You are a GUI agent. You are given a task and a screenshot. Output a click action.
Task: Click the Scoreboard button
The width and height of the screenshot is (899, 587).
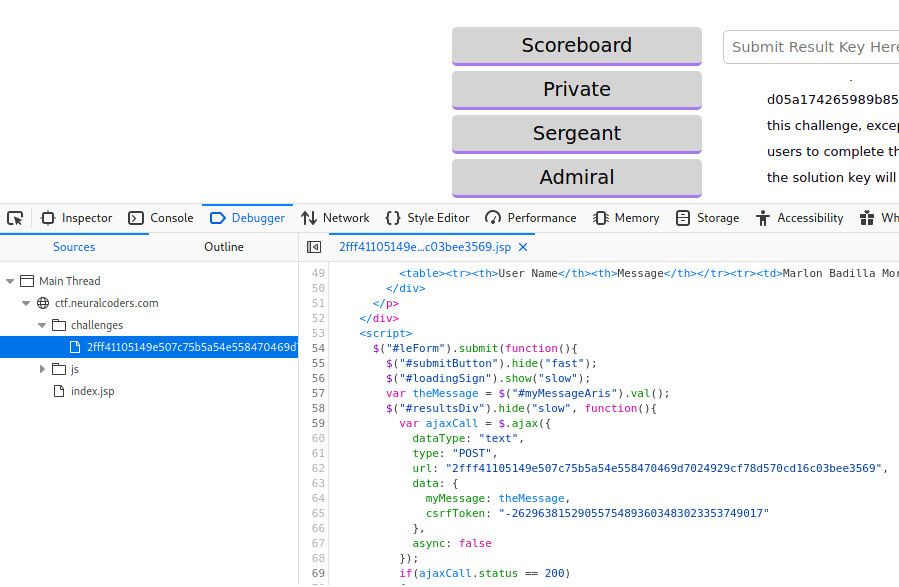point(576,46)
